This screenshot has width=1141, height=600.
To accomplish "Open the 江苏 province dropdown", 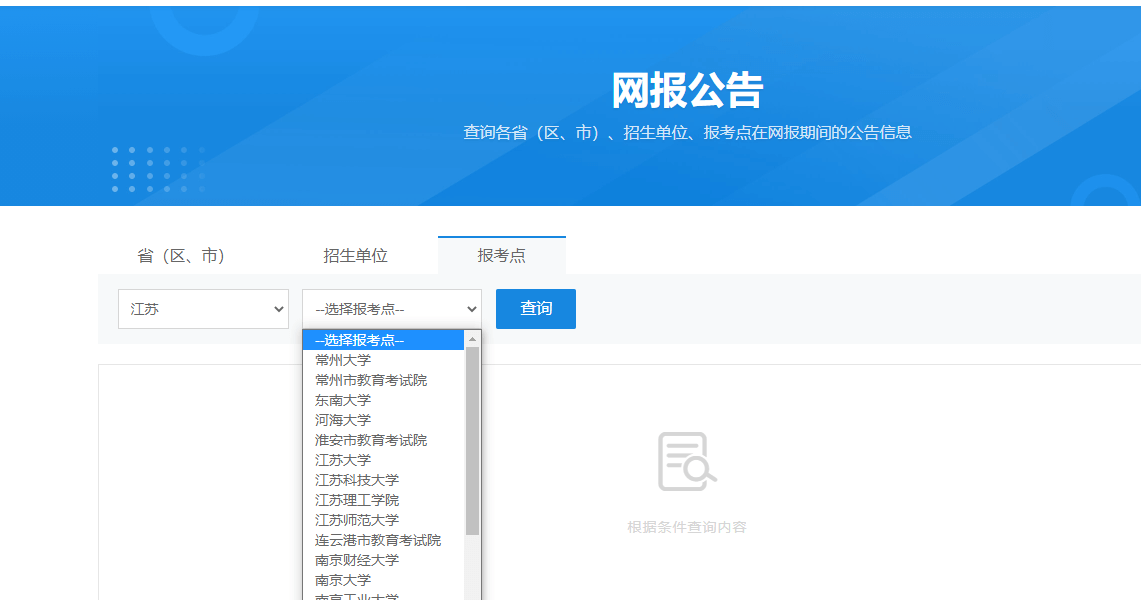I will point(203,309).
